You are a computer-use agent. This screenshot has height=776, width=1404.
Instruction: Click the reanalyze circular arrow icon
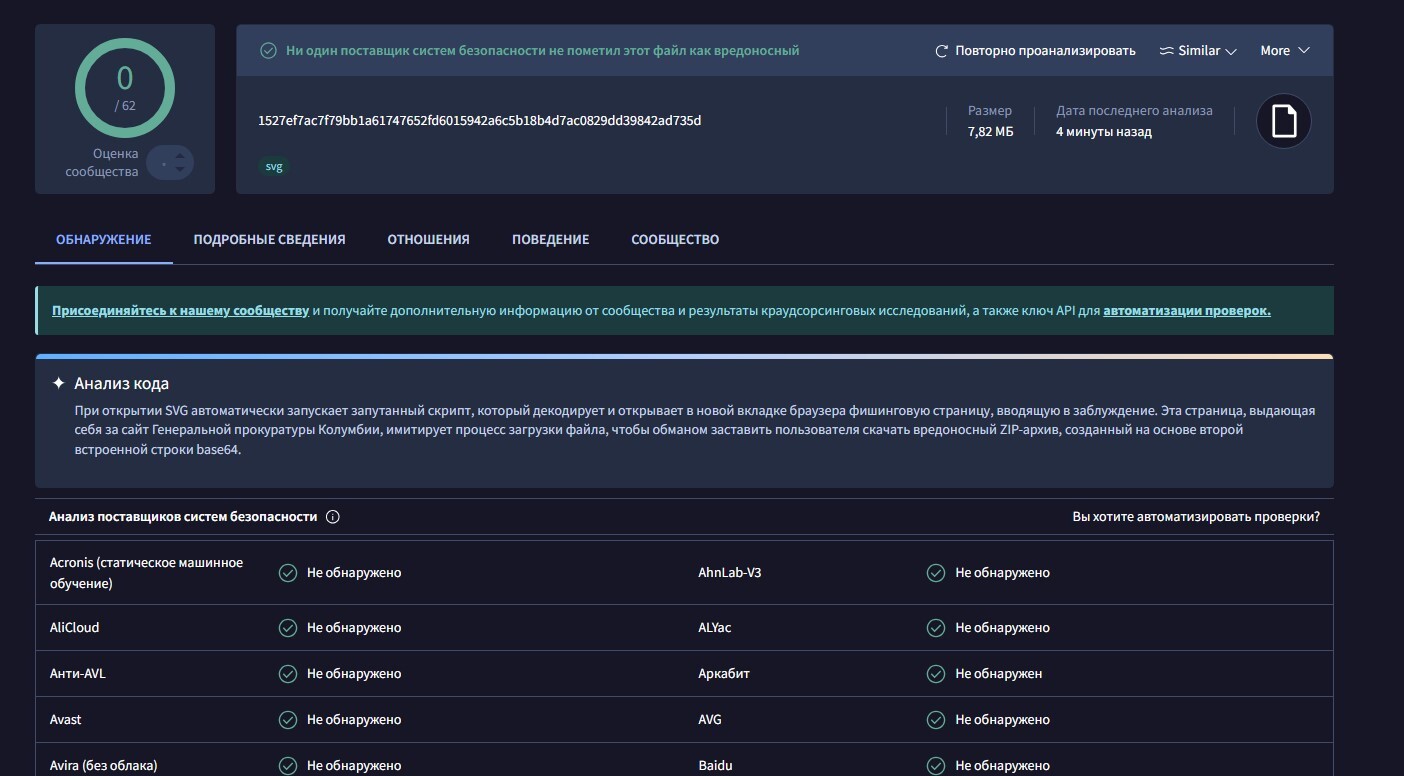pyautogui.click(x=941, y=51)
